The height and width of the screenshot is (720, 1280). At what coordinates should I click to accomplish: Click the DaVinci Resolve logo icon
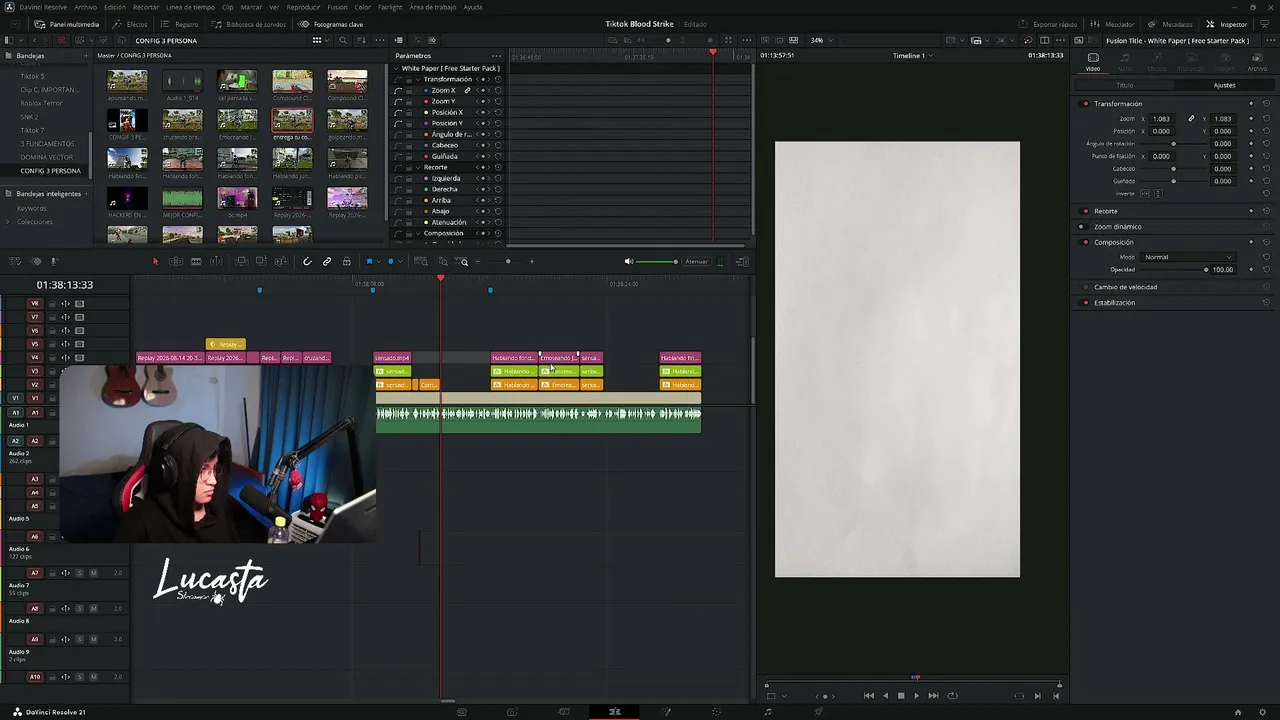coord(17,712)
